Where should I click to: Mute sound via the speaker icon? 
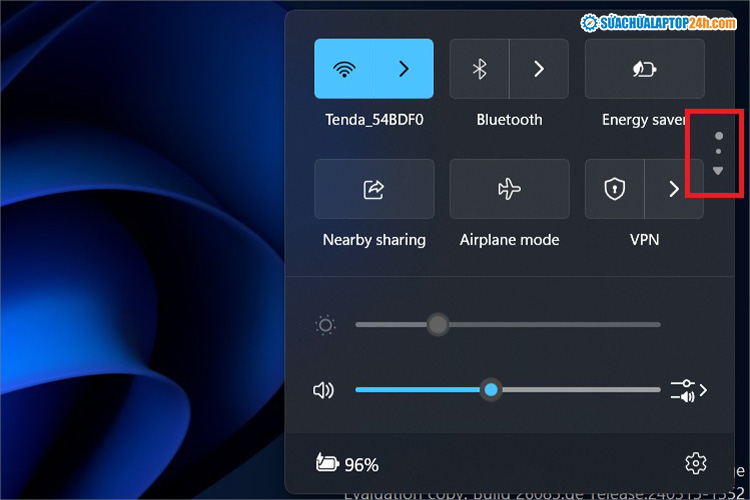point(323,390)
